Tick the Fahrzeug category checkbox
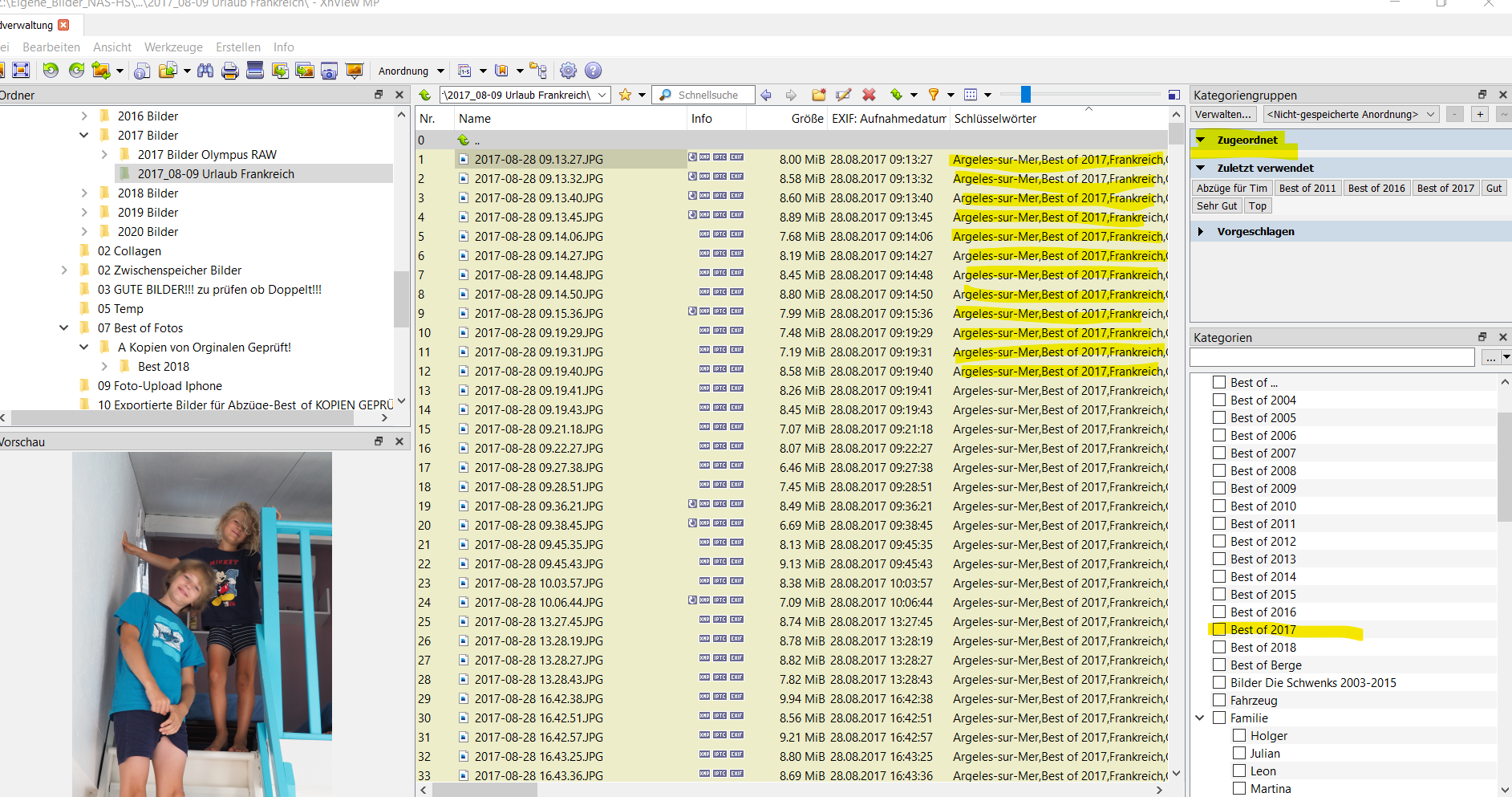Screen dimensions: 1512x797 coord(1219,700)
